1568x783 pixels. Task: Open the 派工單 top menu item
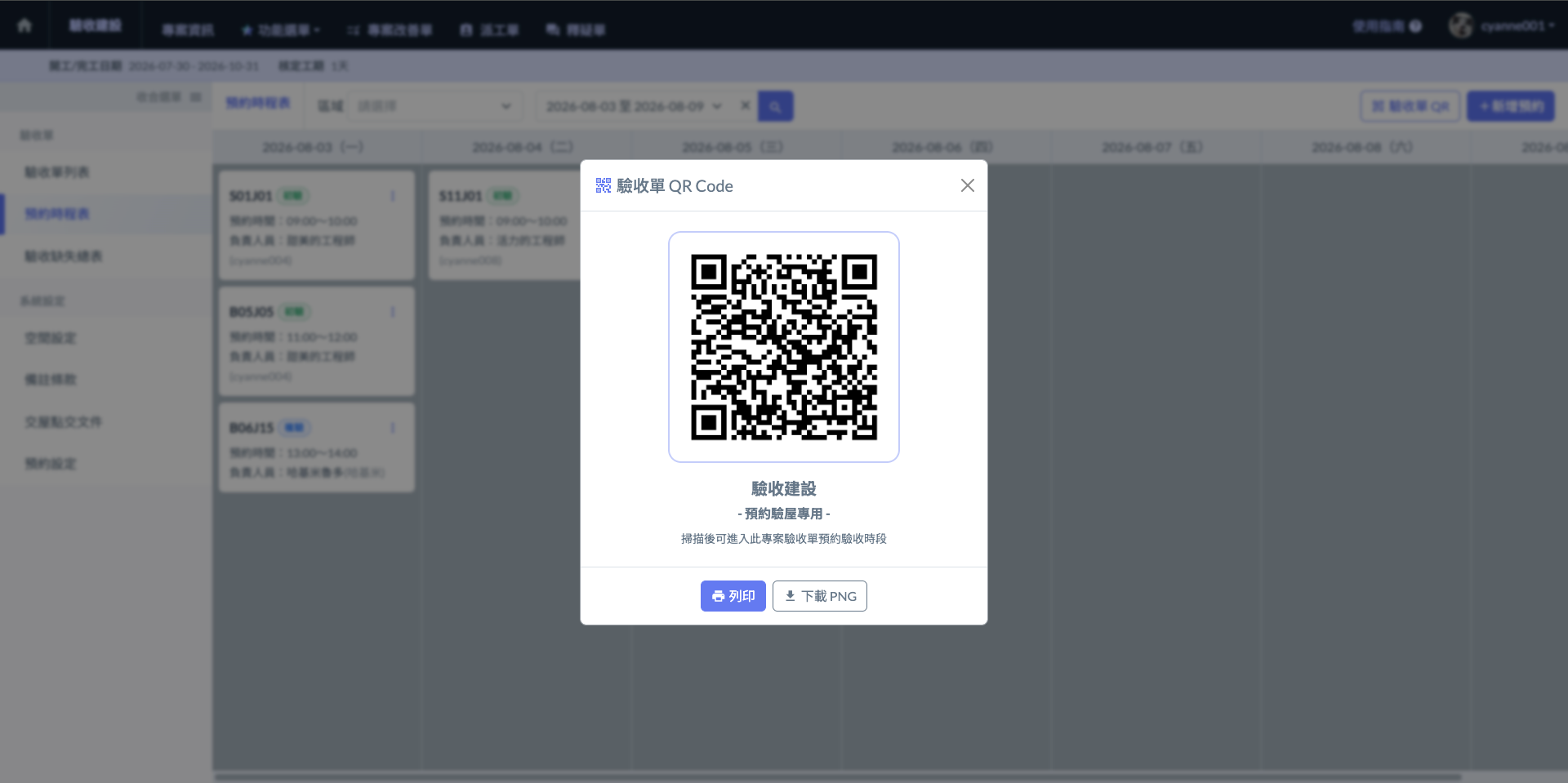pos(490,30)
